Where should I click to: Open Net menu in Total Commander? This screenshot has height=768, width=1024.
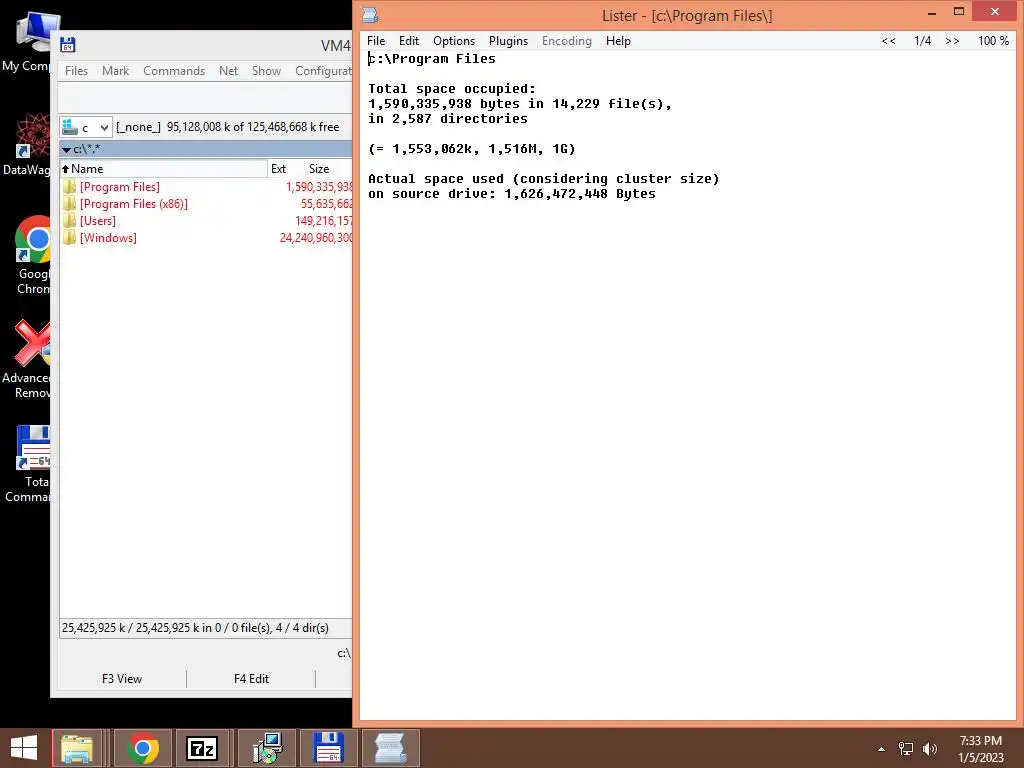click(x=228, y=71)
